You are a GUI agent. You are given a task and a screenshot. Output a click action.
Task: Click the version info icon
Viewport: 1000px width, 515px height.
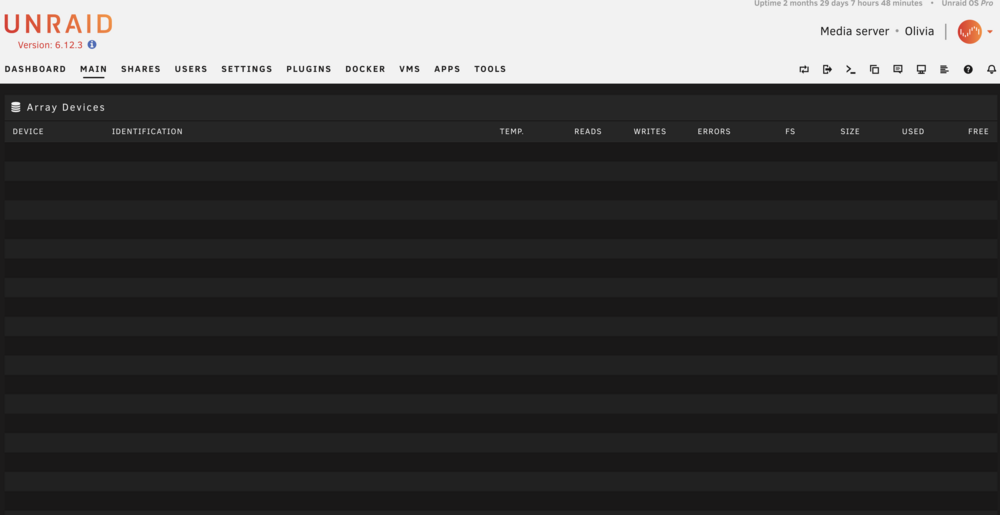click(x=92, y=45)
